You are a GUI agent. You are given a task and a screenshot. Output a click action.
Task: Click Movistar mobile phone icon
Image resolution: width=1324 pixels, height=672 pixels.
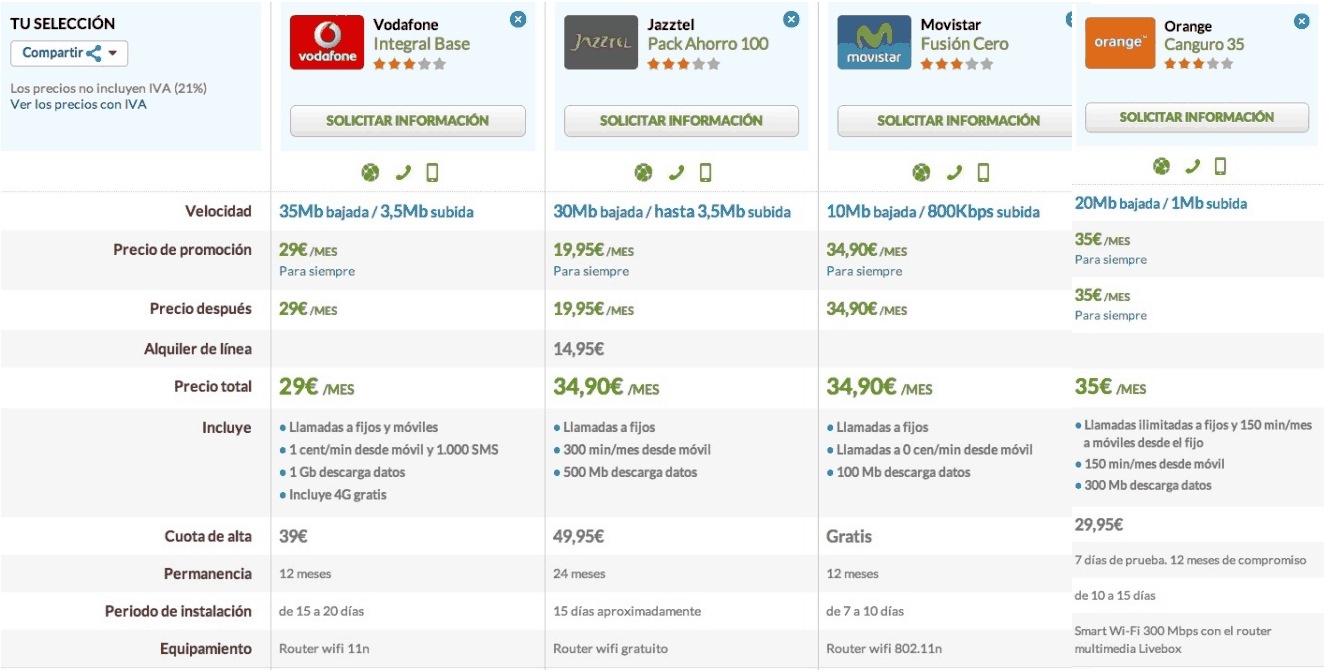pyautogui.click(x=983, y=173)
